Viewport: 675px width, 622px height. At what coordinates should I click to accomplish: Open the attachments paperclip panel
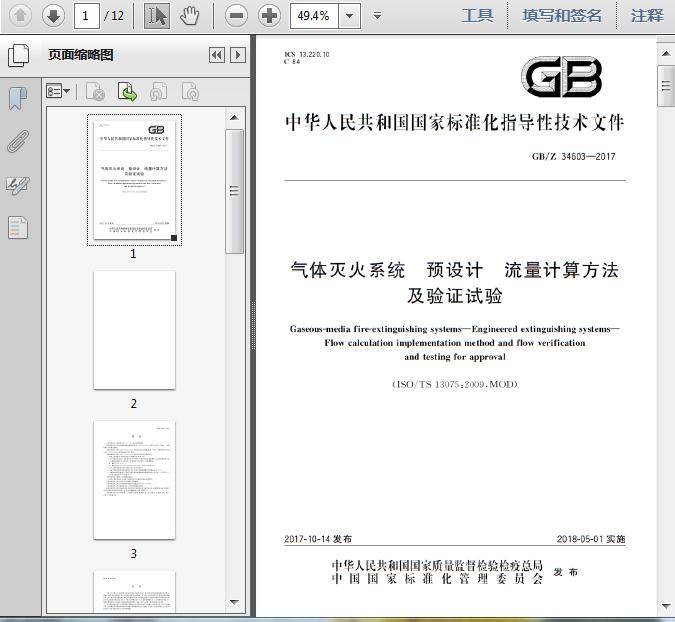[18, 142]
